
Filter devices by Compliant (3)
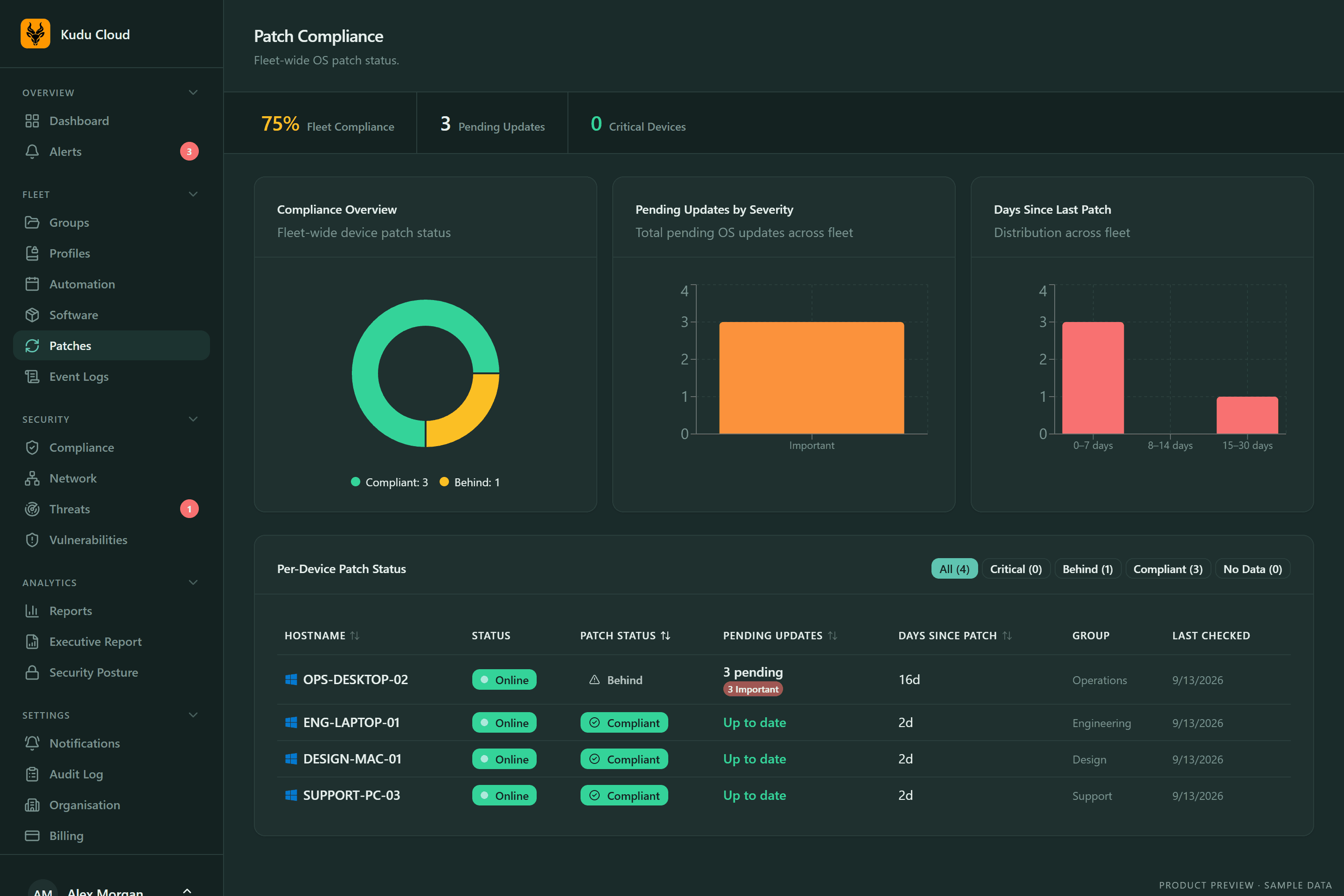1168,569
